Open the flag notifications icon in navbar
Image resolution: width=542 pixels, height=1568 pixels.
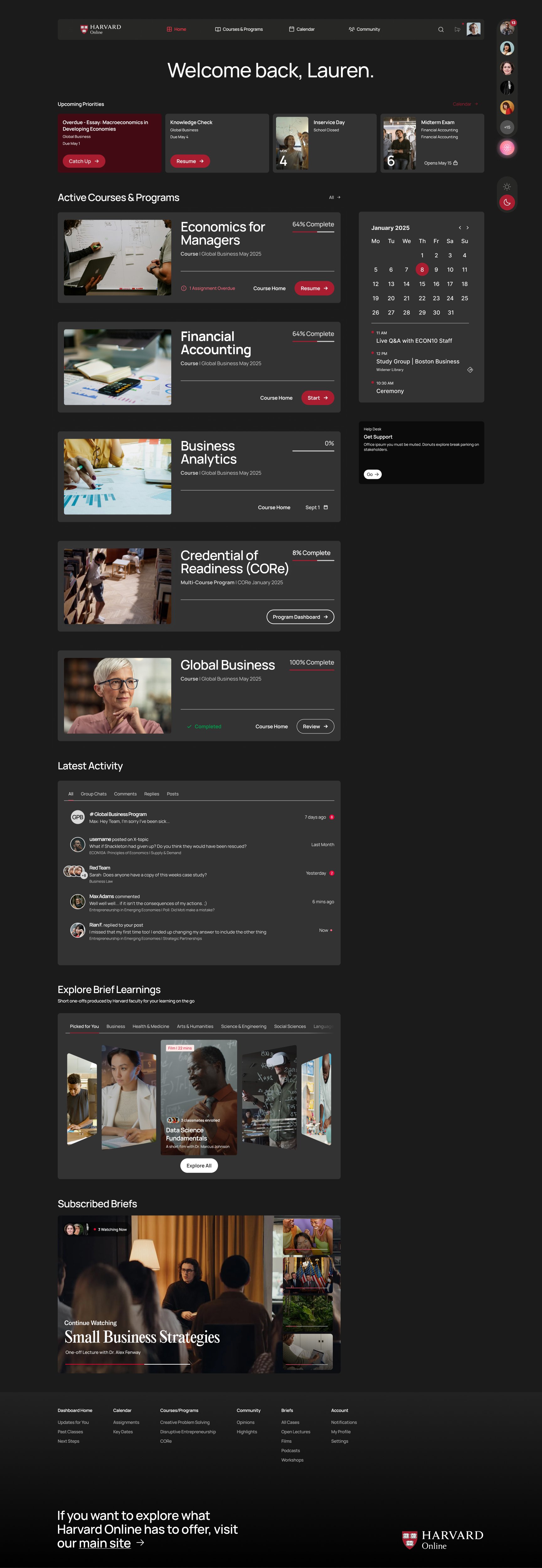[x=457, y=29]
